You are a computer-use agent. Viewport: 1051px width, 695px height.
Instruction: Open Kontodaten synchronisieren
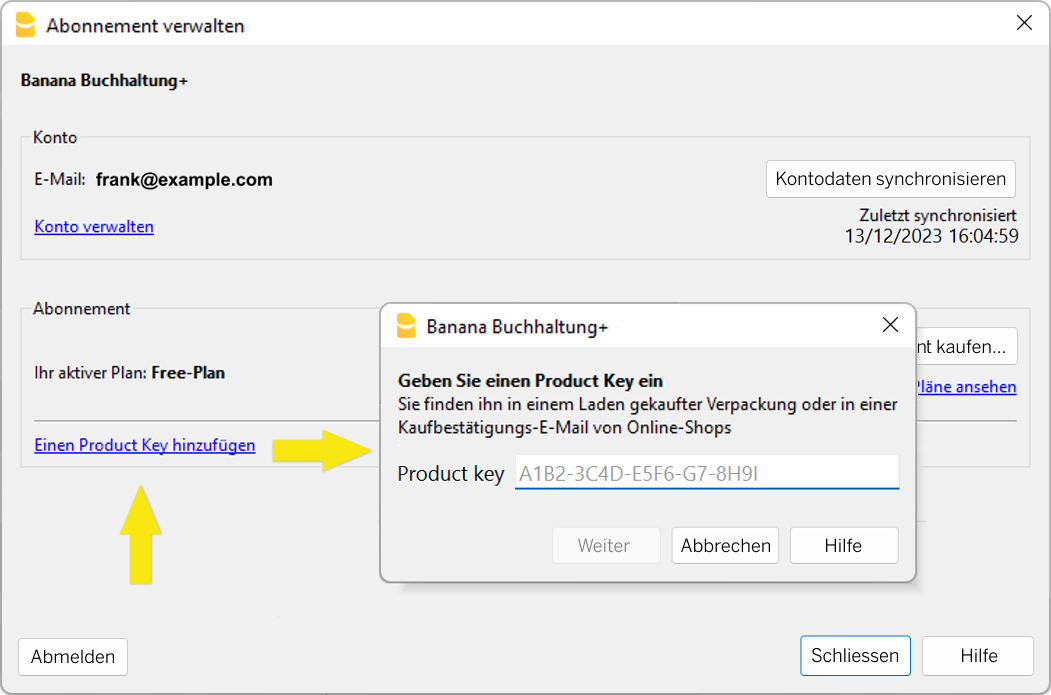point(890,179)
